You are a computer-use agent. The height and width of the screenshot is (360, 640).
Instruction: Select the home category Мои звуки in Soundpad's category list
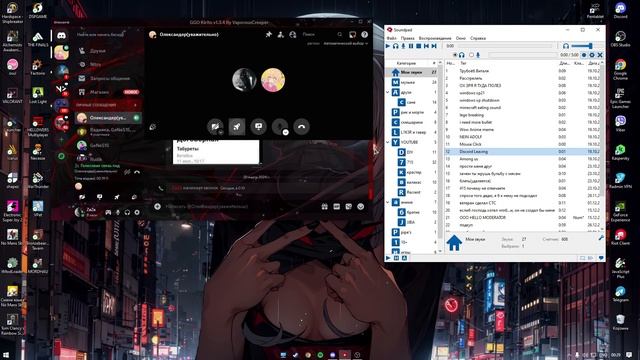[x=411, y=72]
